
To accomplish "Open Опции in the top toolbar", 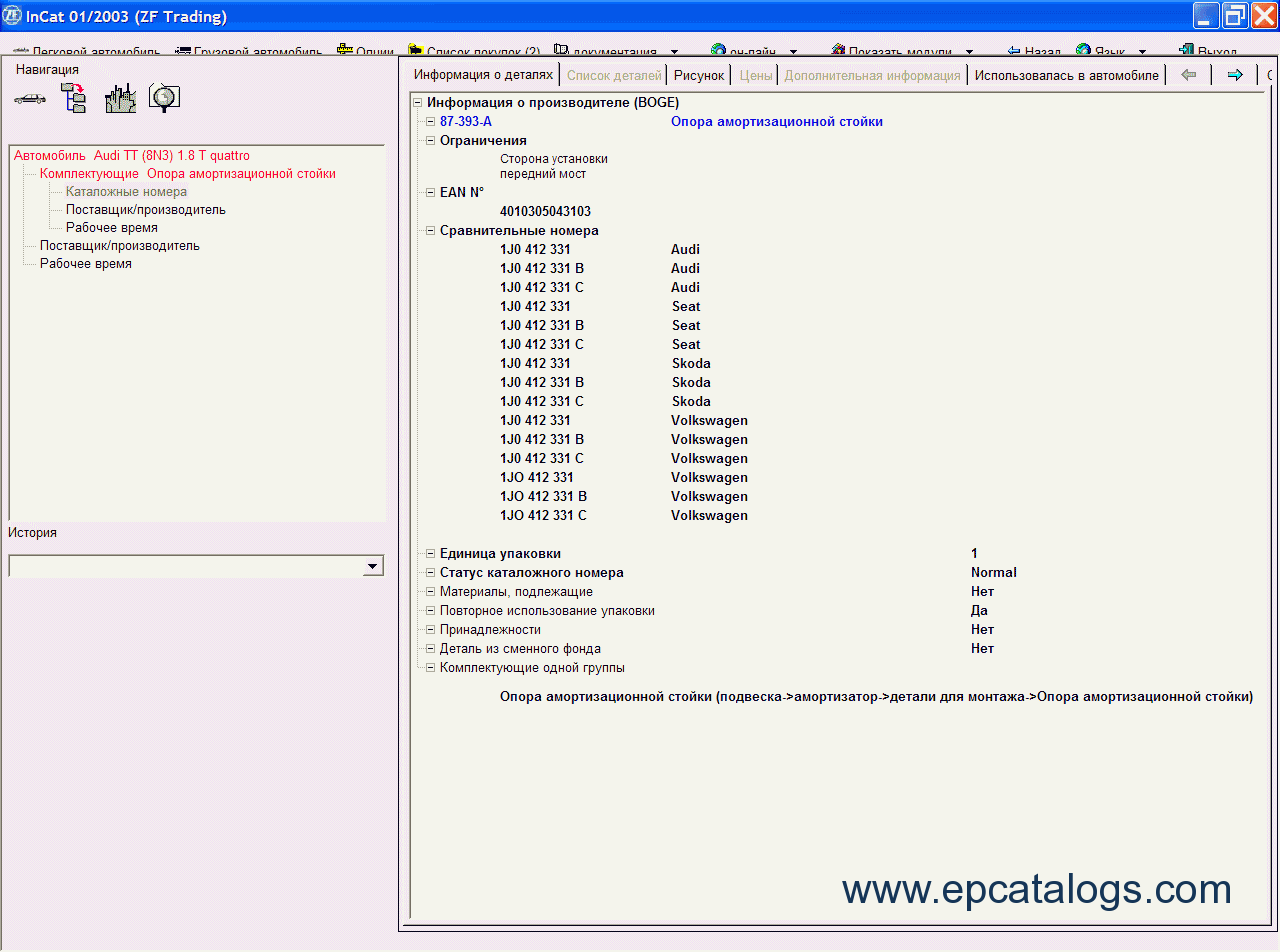I will coord(365,52).
